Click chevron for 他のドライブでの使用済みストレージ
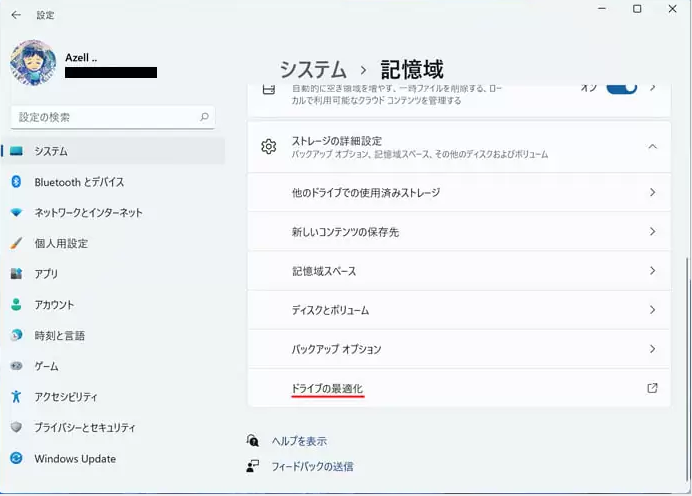The image size is (692, 496). coord(652,192)
